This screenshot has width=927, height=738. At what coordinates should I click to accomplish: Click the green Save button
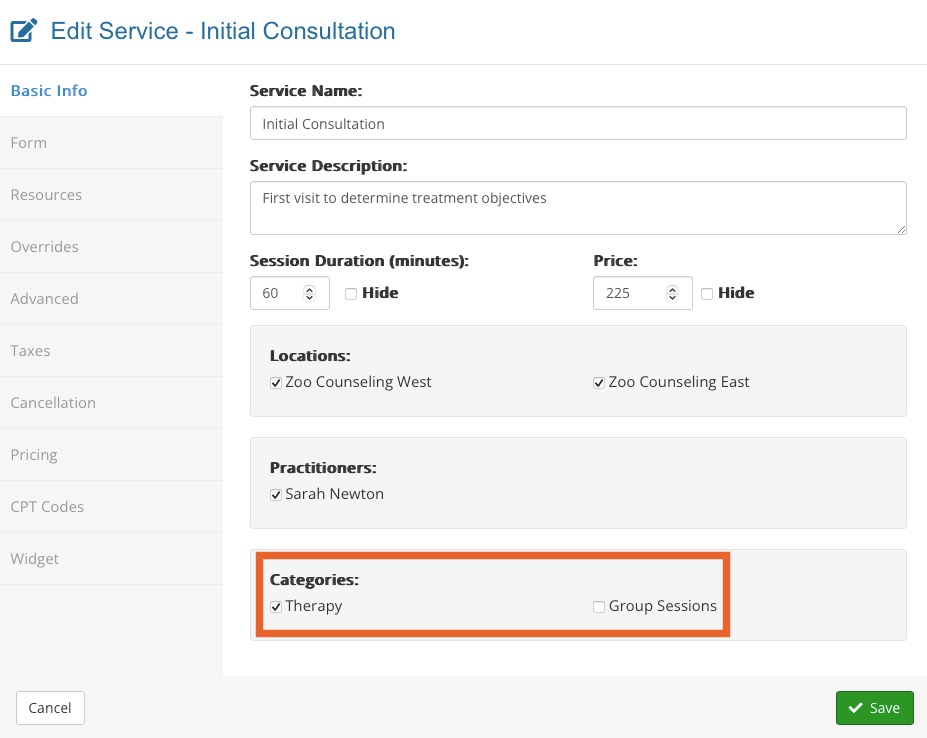874,708
